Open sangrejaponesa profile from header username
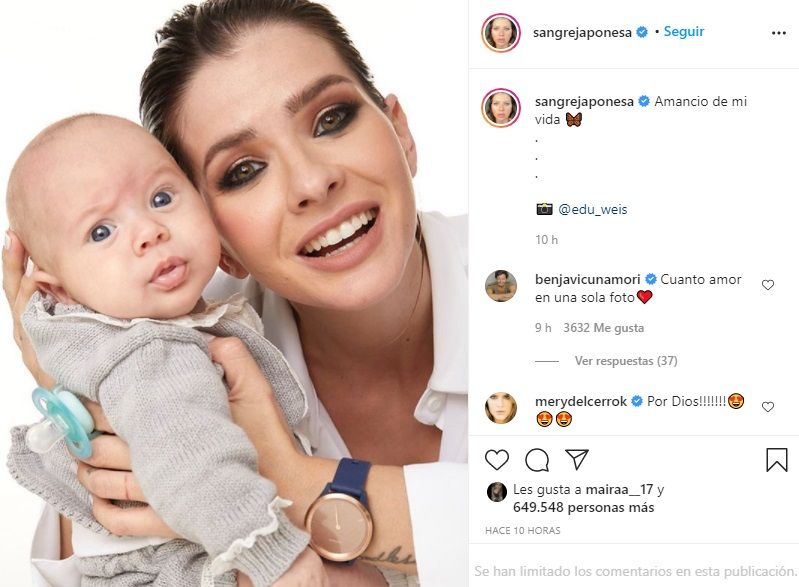The image size is (799, 587). (x=582, y=33)
